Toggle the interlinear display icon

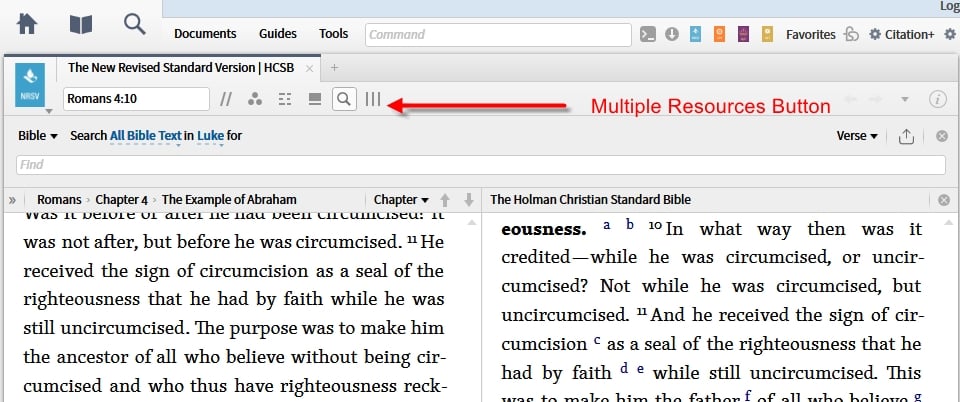285,99
